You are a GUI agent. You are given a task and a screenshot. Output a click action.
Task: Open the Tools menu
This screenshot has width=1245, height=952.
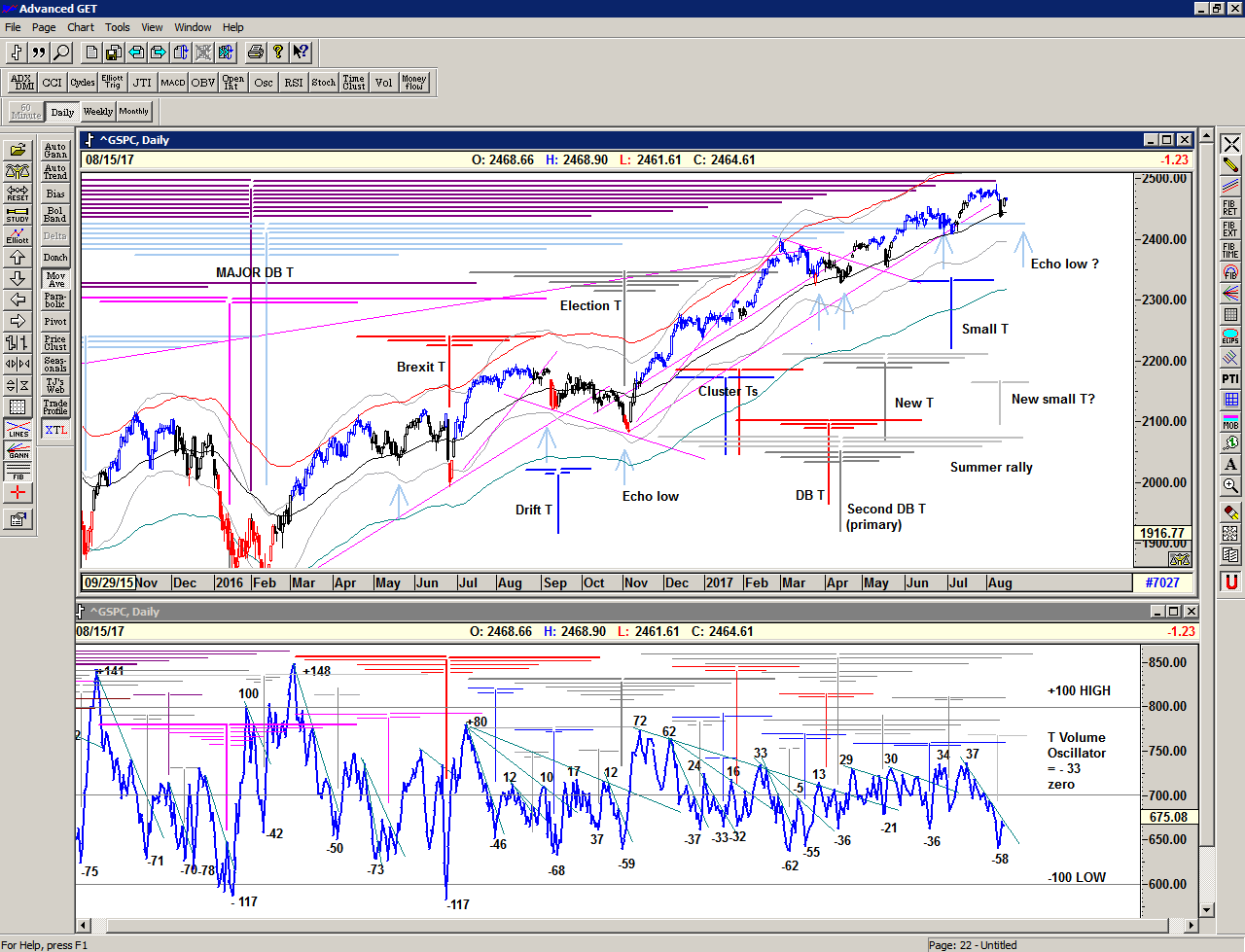[117, 27]
